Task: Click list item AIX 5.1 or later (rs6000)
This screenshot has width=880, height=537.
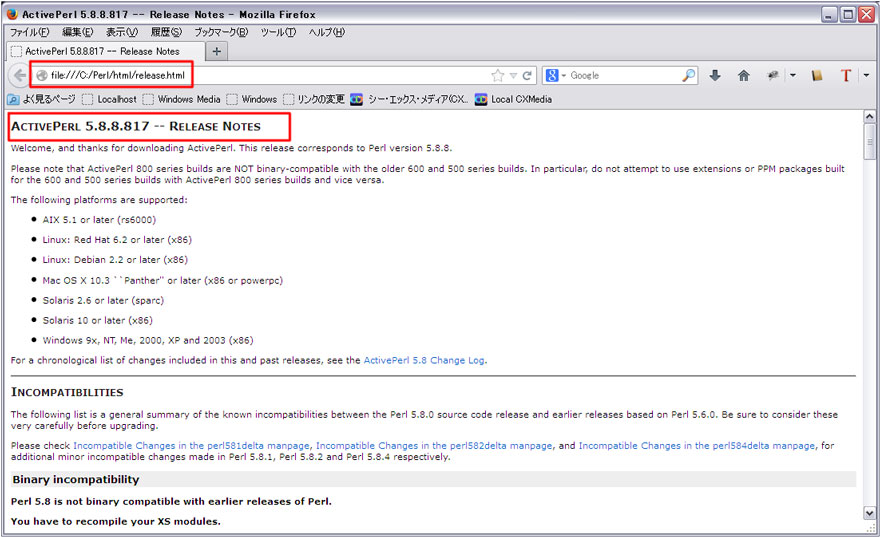Action: (99, 220)
